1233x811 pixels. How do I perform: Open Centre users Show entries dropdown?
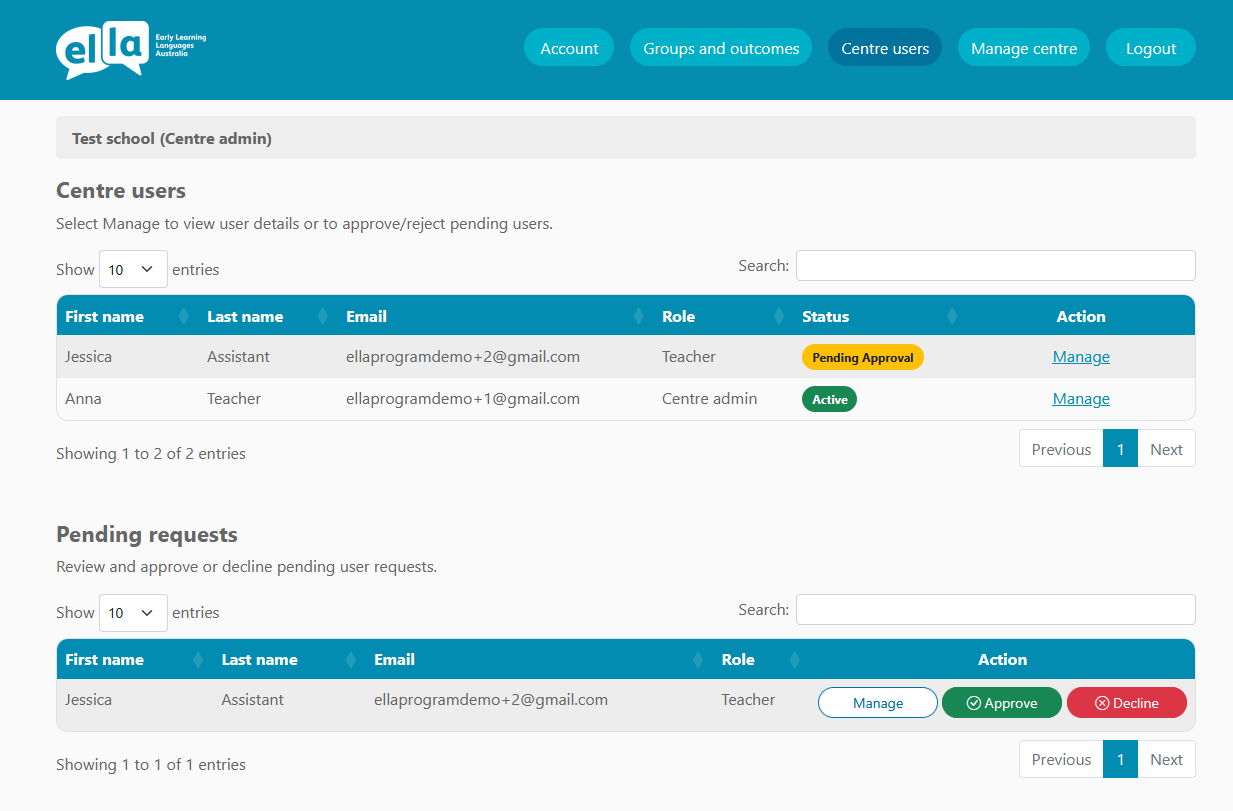point(133,269)
